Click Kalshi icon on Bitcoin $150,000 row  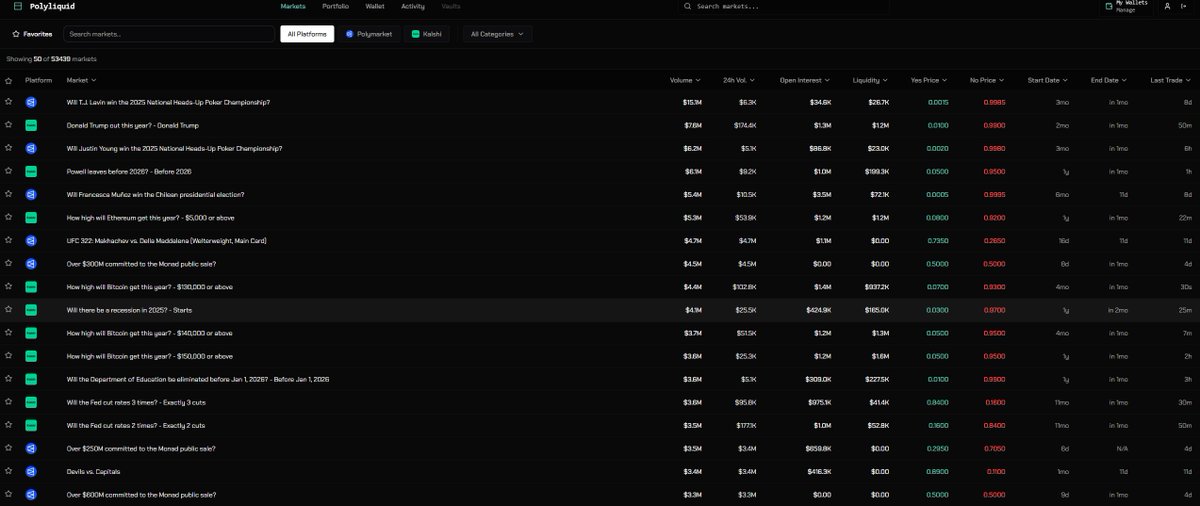[31, 356]
